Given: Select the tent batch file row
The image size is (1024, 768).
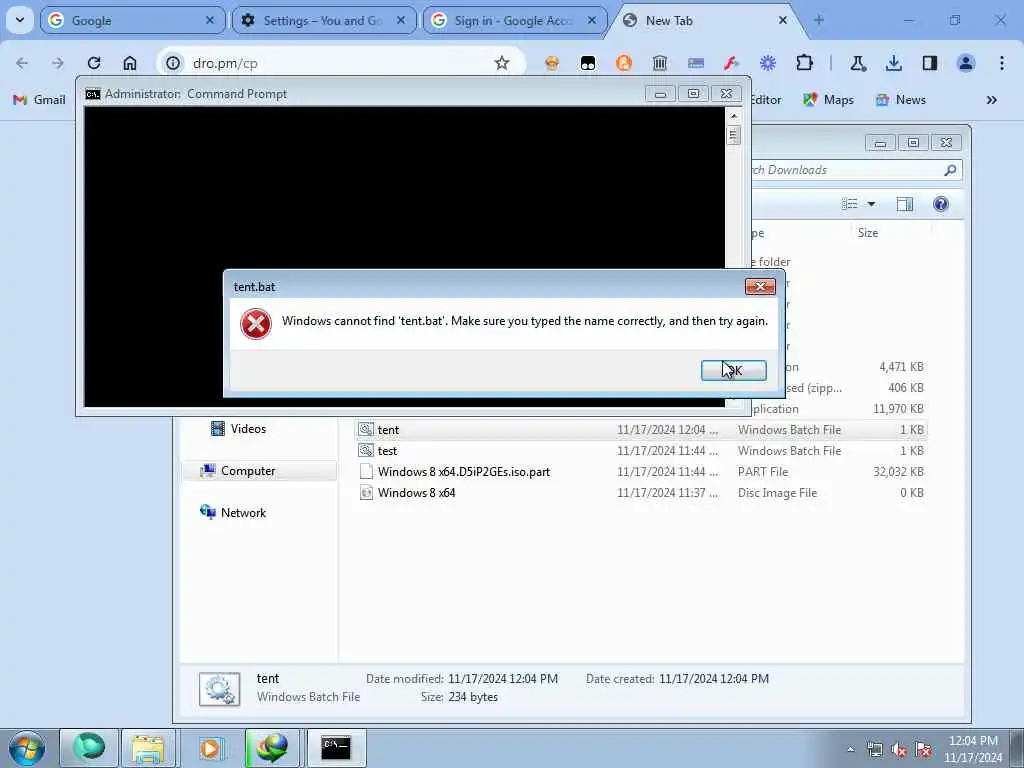Looking at the screenshot, I should pyautogui.click(x=641, y=430).
